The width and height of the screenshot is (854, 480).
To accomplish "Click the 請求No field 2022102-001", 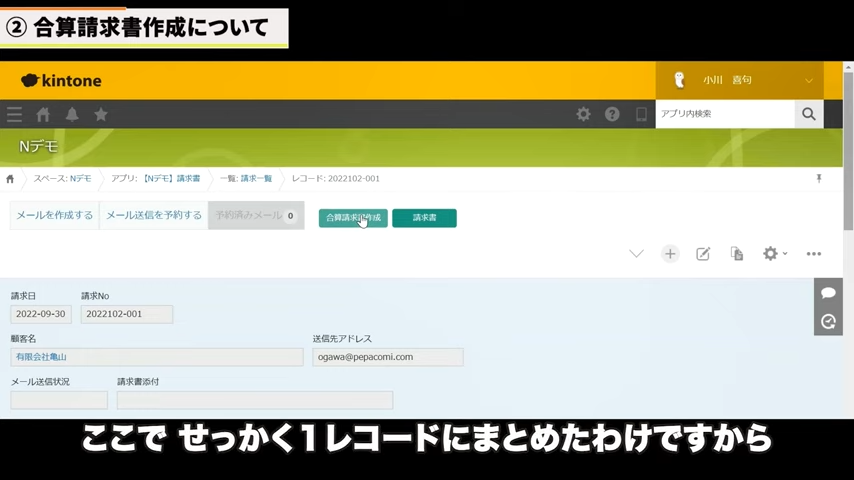I will (x=127, y=314).
